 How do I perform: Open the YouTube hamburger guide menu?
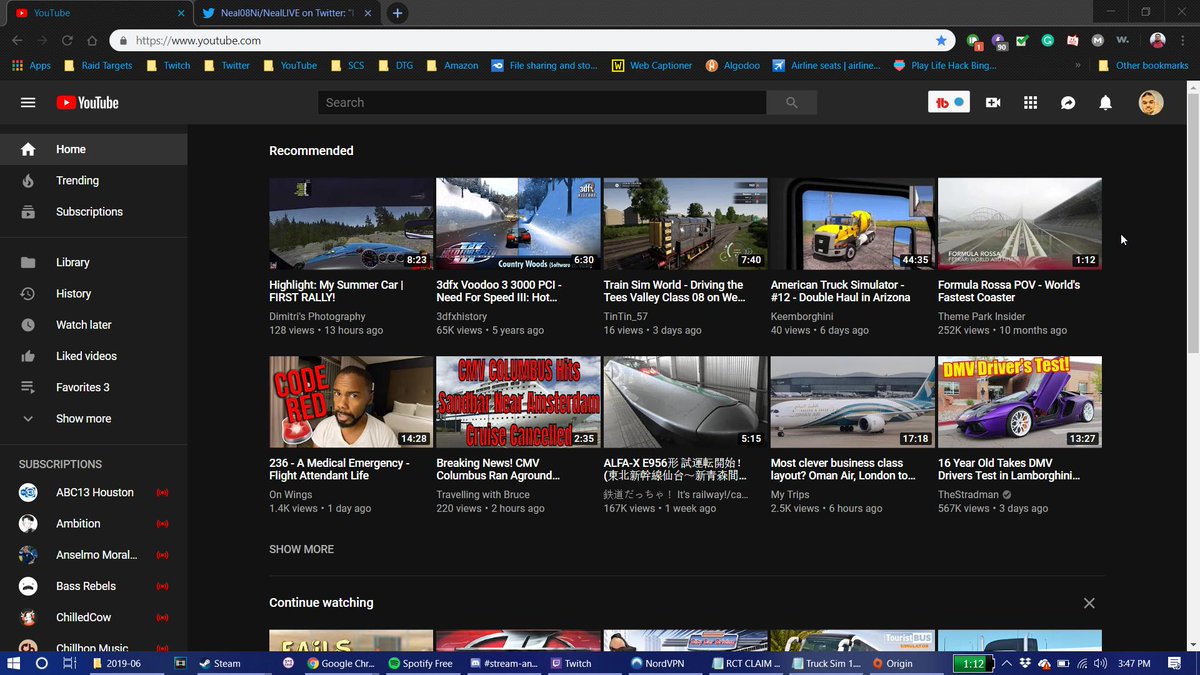(28, 102)
